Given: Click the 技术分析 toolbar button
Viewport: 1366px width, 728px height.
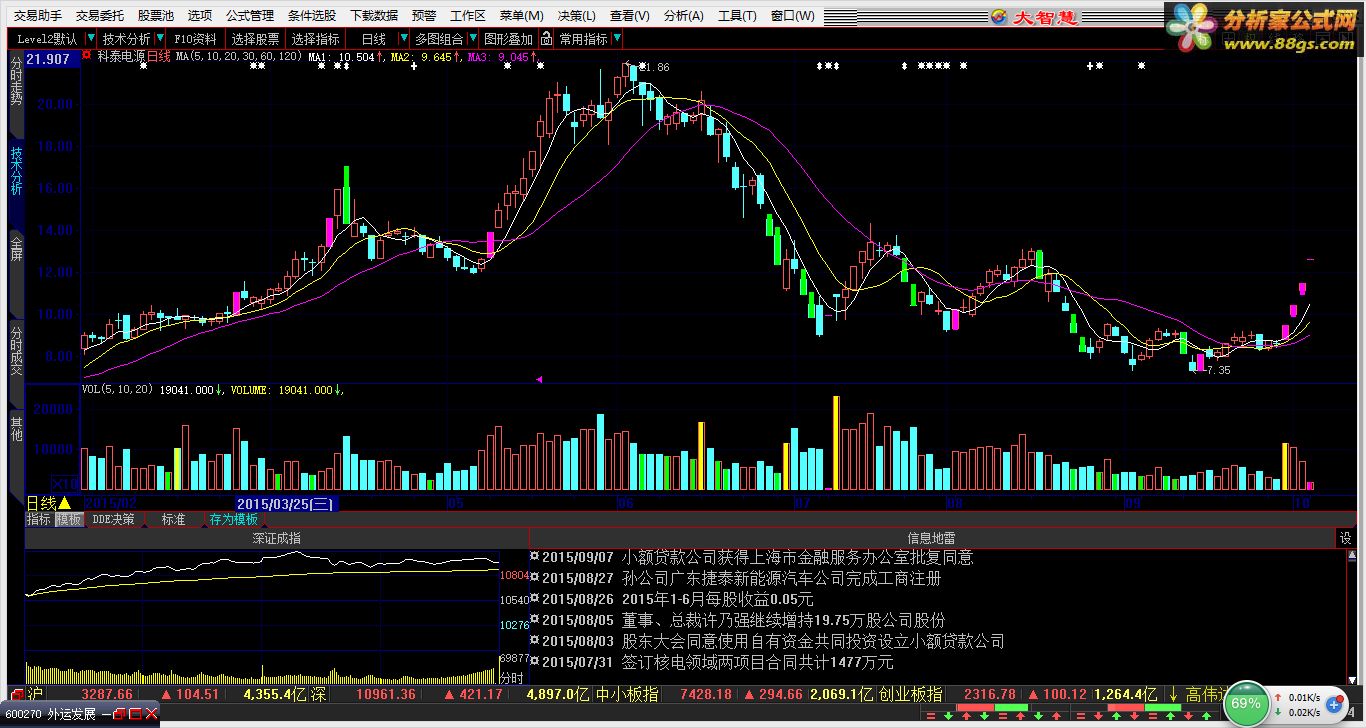Looking at the screenshot, I should [126, 39].
